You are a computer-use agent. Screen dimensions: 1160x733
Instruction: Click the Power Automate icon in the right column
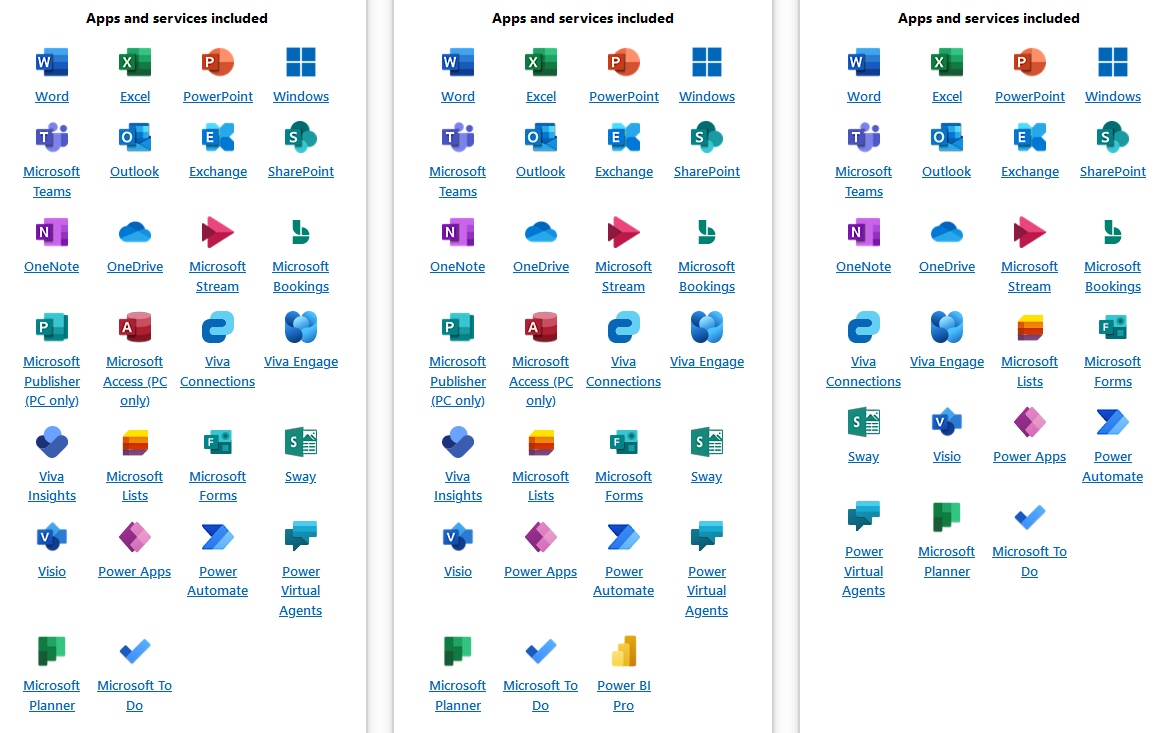(x=1113, y=422)
